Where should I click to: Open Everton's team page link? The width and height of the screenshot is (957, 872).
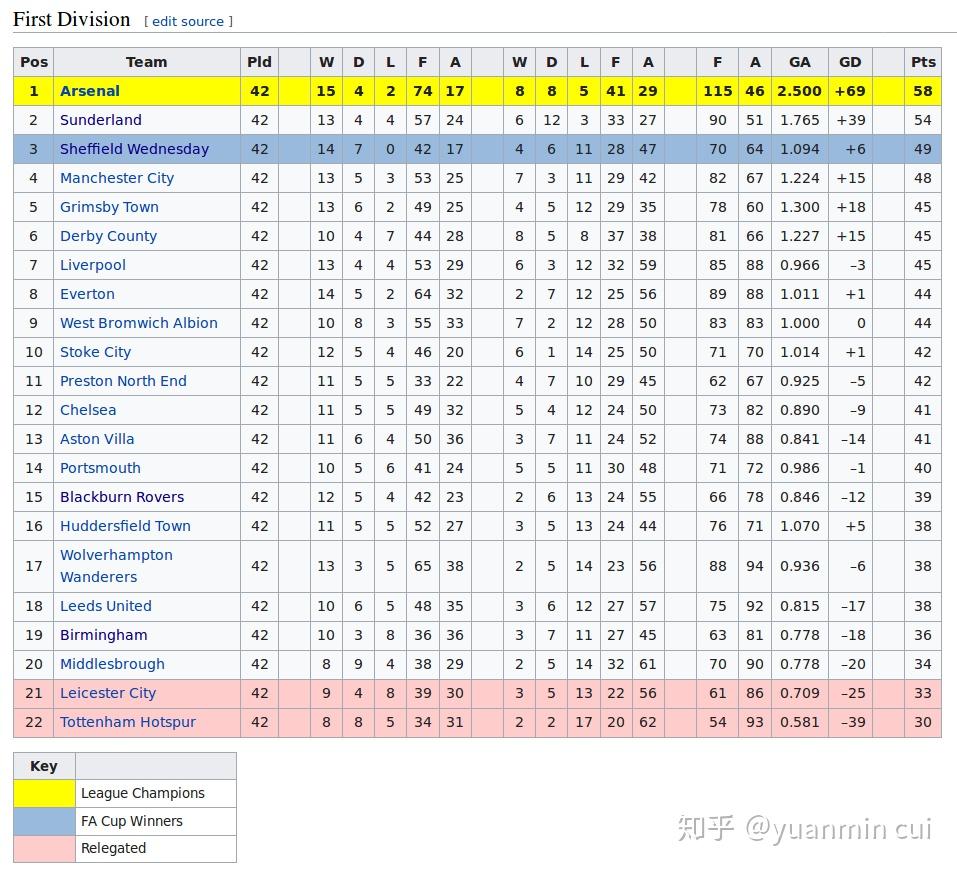[x=87, y=294]
